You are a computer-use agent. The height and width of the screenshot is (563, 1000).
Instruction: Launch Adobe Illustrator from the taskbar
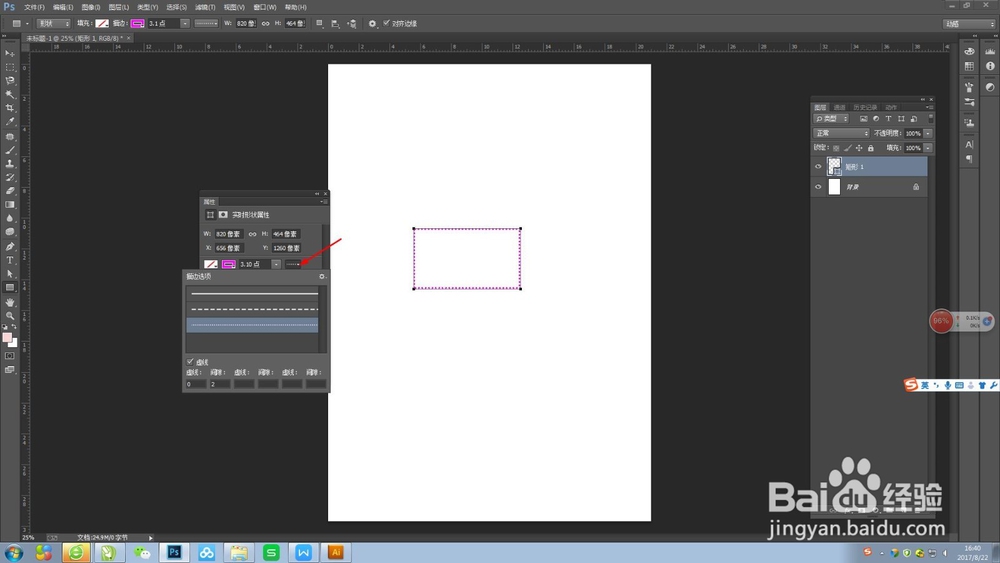[335, 552]
